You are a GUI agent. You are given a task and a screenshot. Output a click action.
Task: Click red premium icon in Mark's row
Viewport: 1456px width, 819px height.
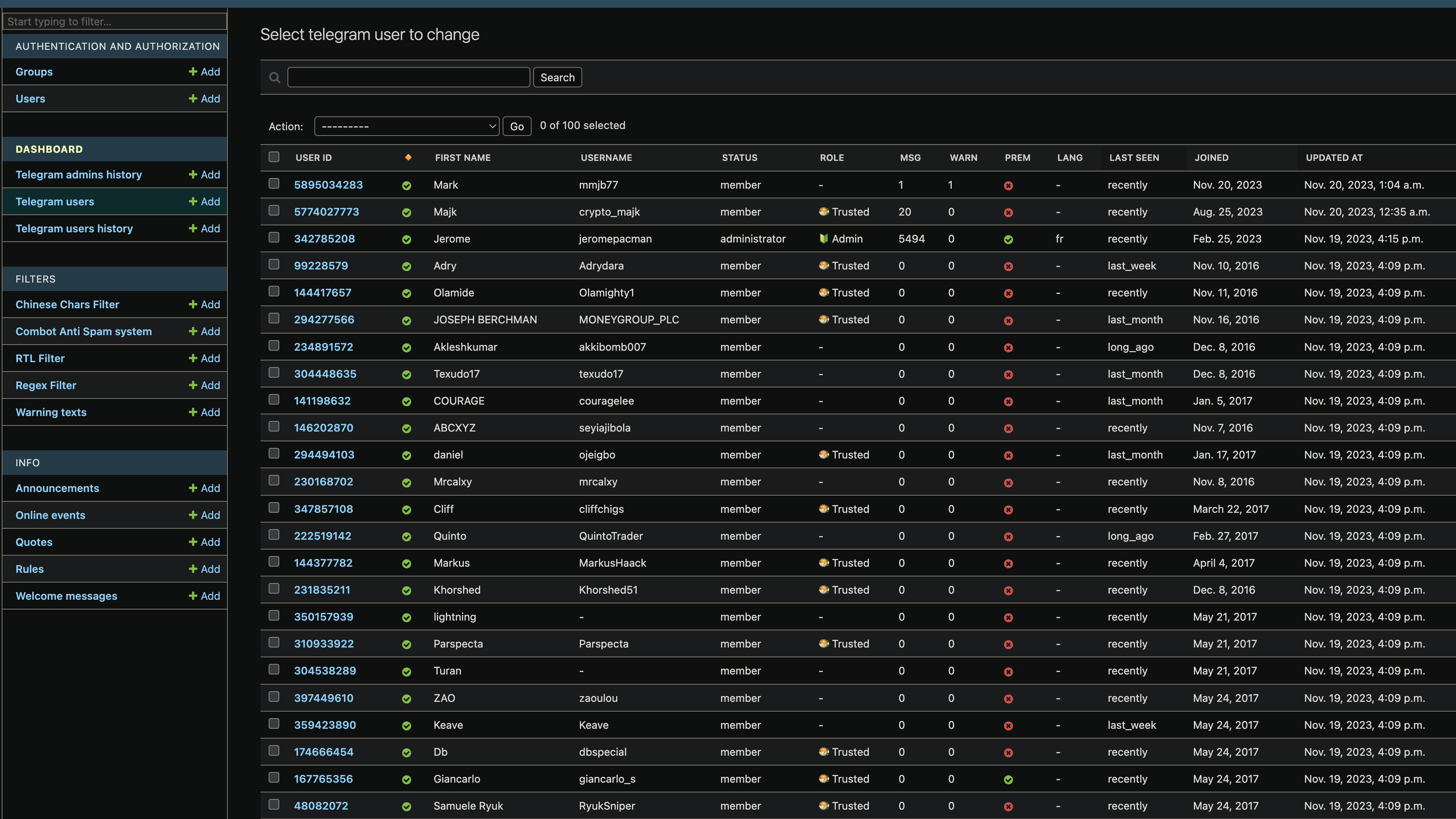1009,185
